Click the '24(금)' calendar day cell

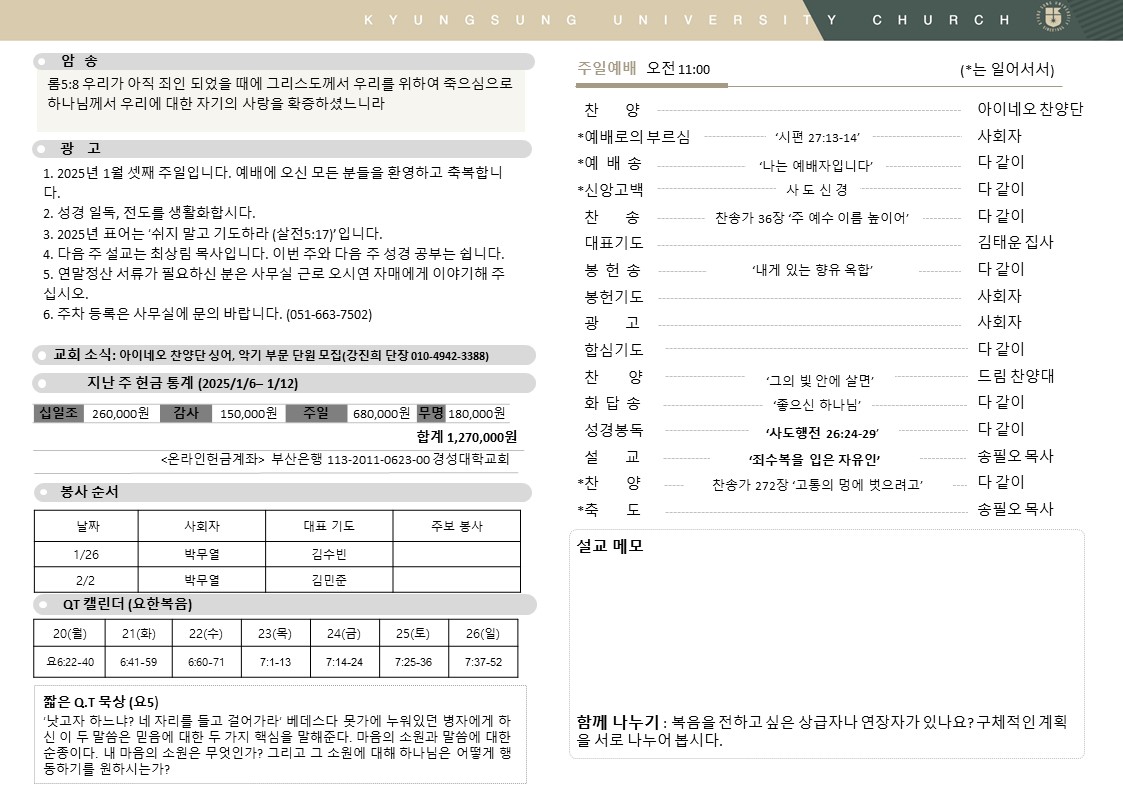(344, 634)
